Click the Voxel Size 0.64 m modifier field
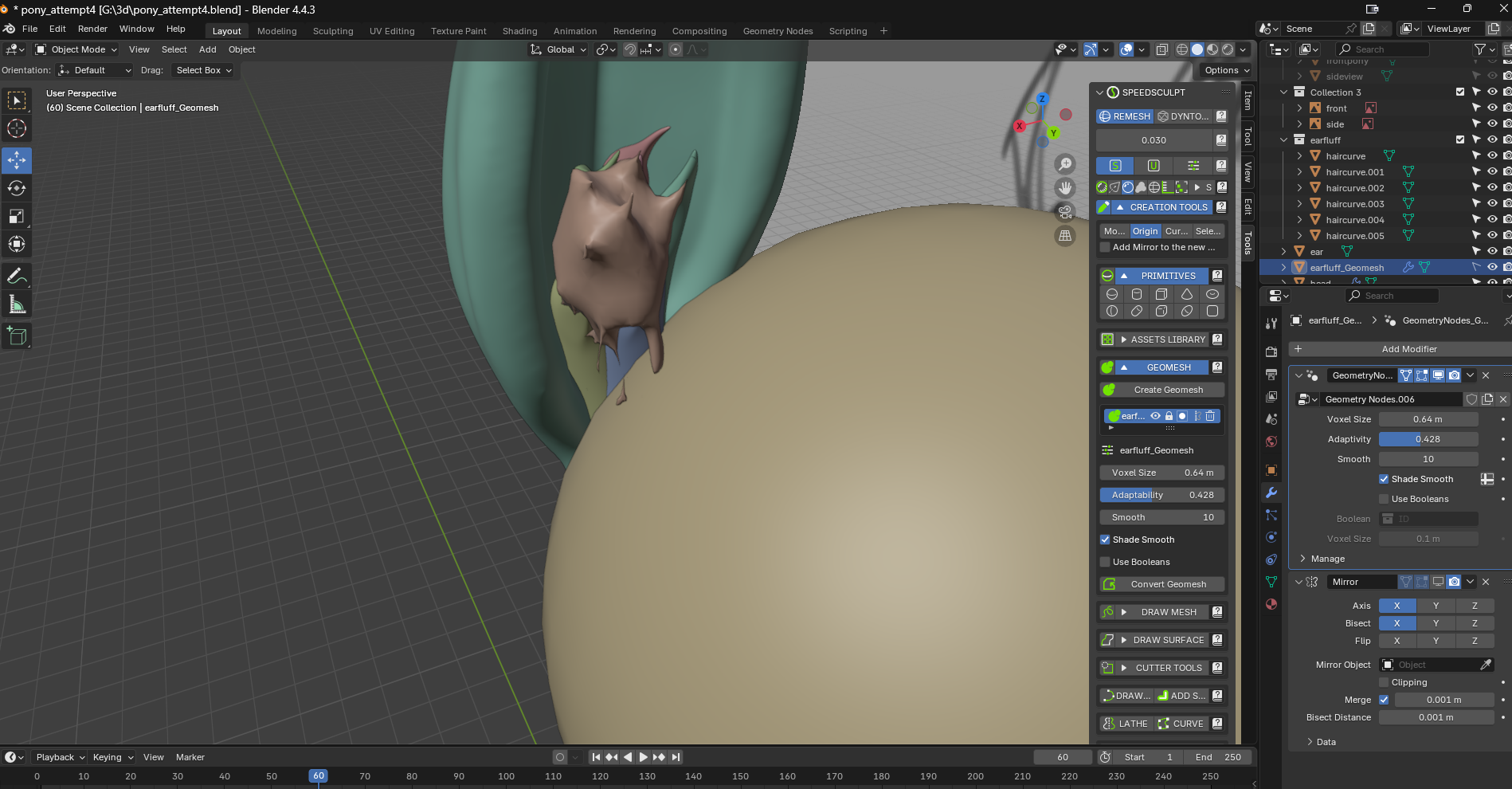This screenshot has width=1512, height=789. click(1428, 419)
